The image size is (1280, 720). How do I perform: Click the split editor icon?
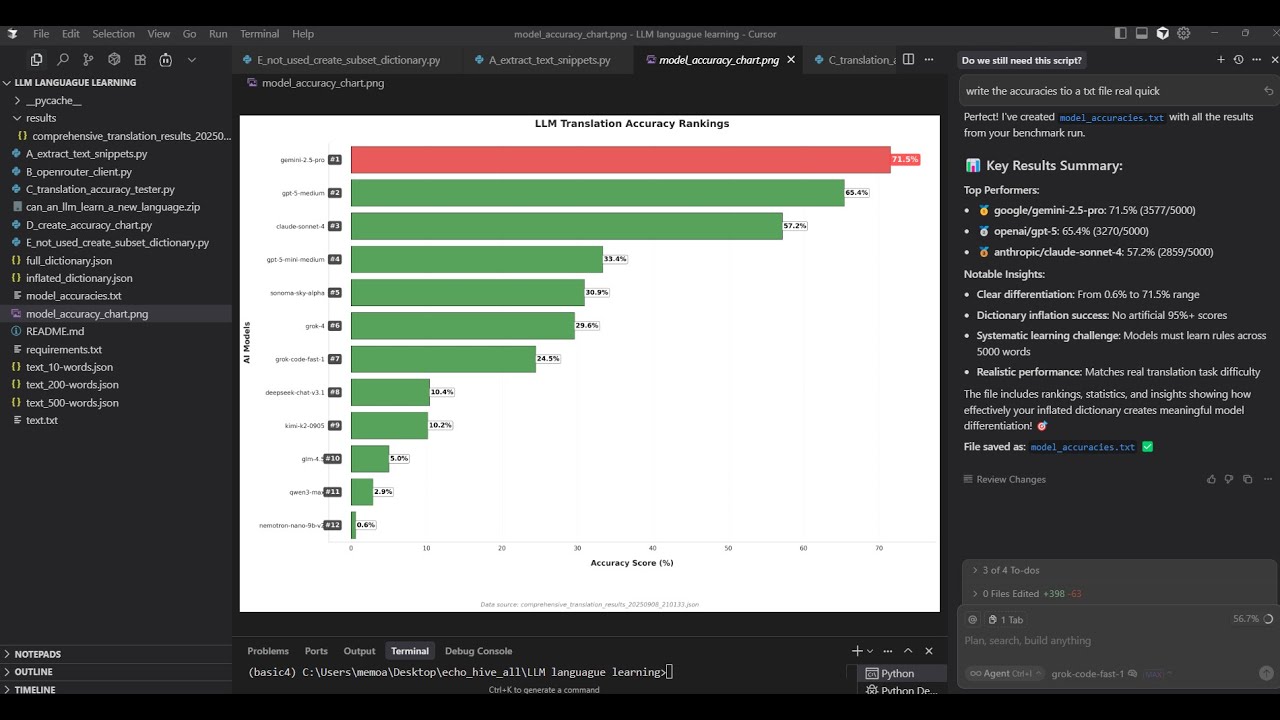point(908,60)
